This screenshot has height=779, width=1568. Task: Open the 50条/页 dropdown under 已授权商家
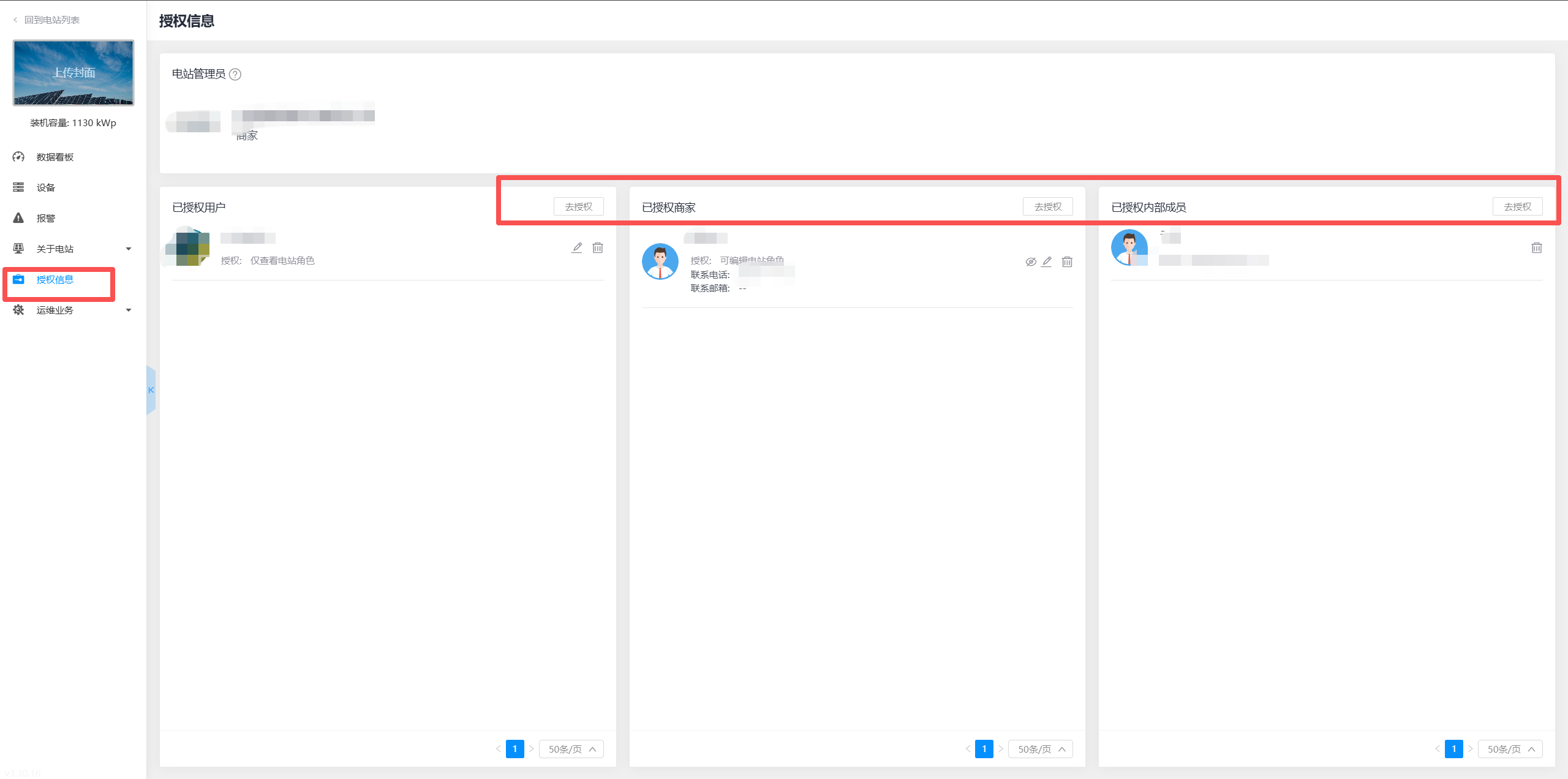(1041, 749)
